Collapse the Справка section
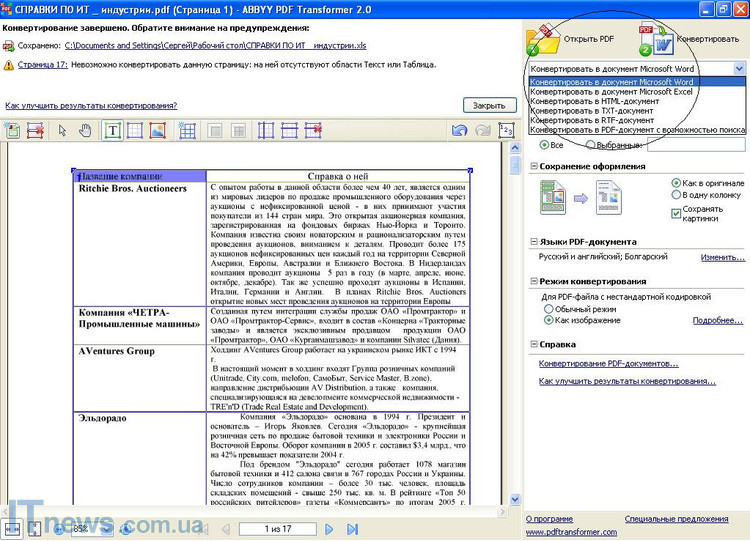Viewport: 750px width, 541px height. click(534, 344)
